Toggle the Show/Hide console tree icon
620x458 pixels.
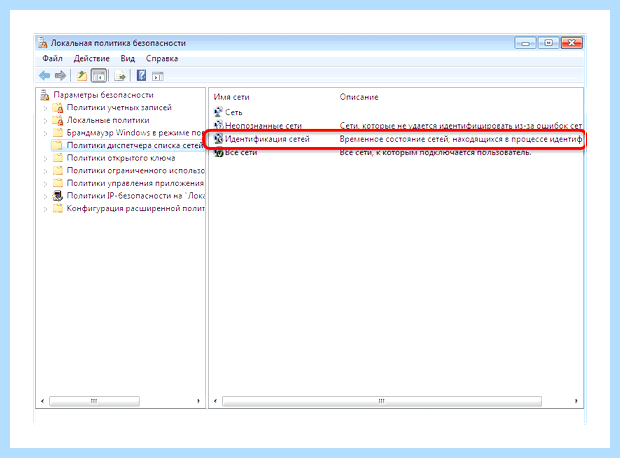(99, 76)
